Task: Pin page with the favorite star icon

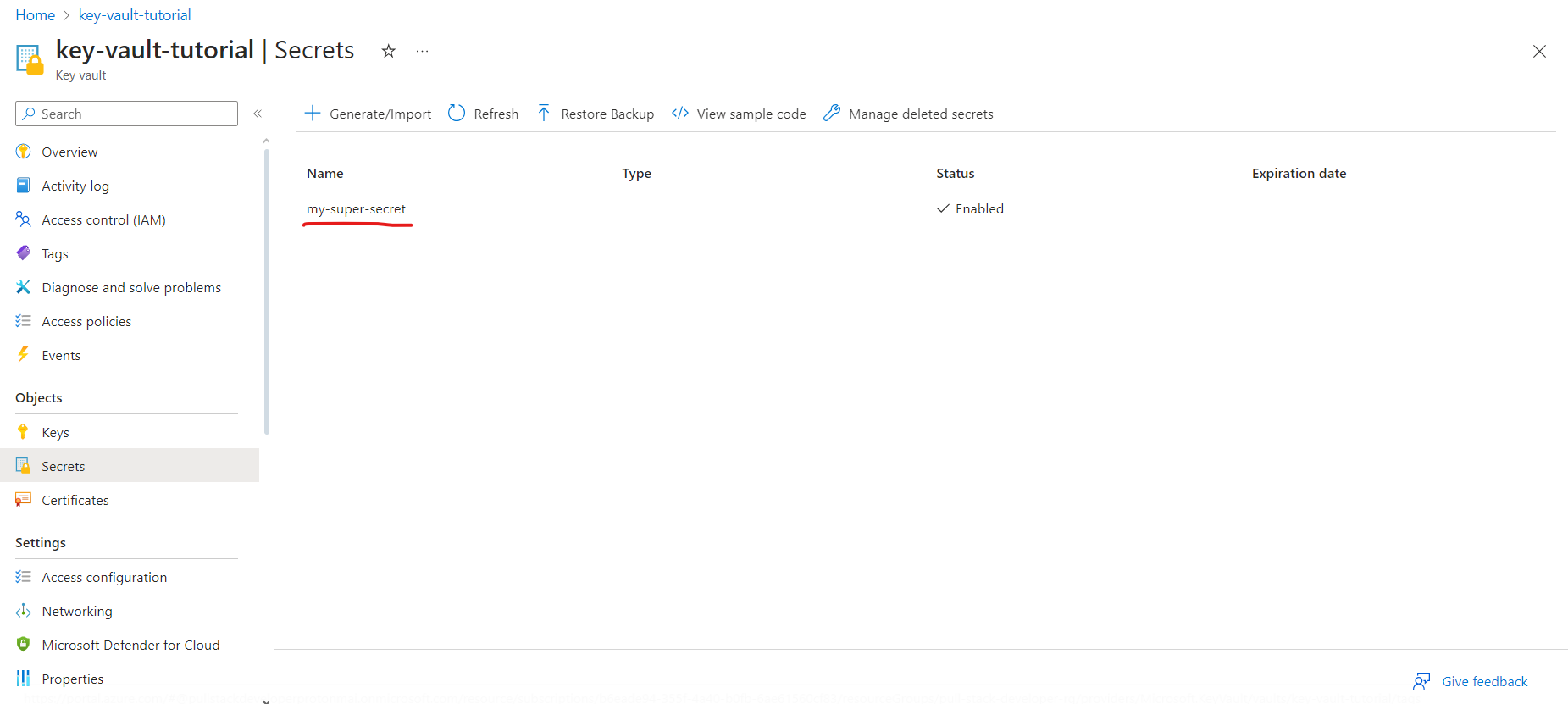Action: [389, 51]
